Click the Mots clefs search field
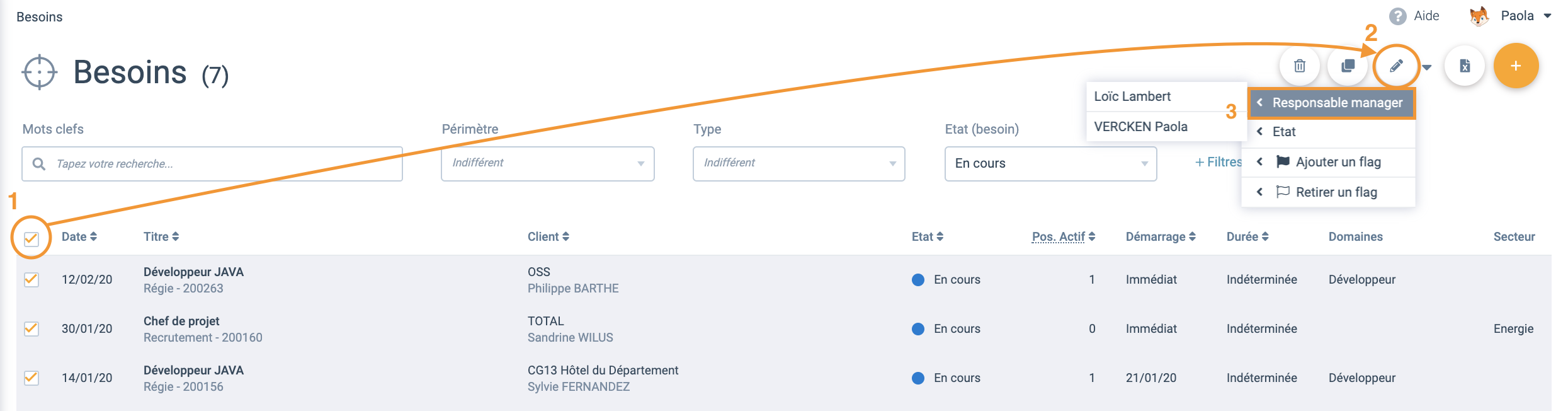The height and width of the screenshot is (411, 1568). (x=212, y=164)
